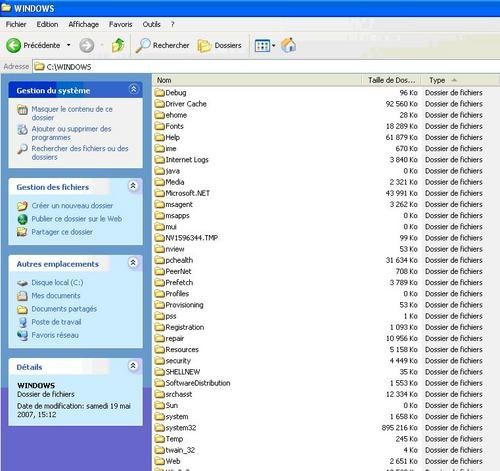This screenshot has height=471, width=500.
Task: Click the greyed forward arrow button
Action: coord(87,45)
